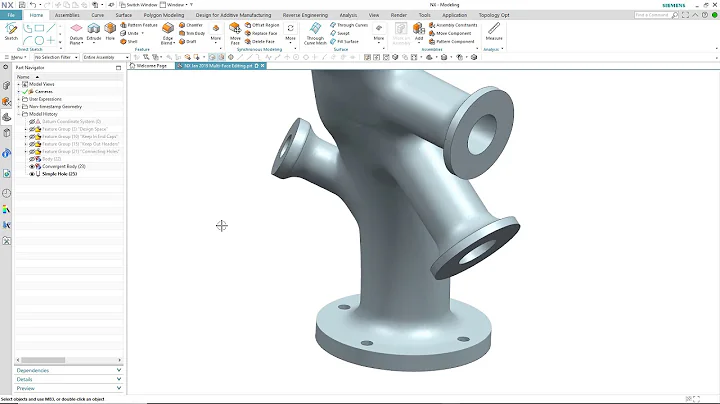Select Move Component

pos(450,34)
